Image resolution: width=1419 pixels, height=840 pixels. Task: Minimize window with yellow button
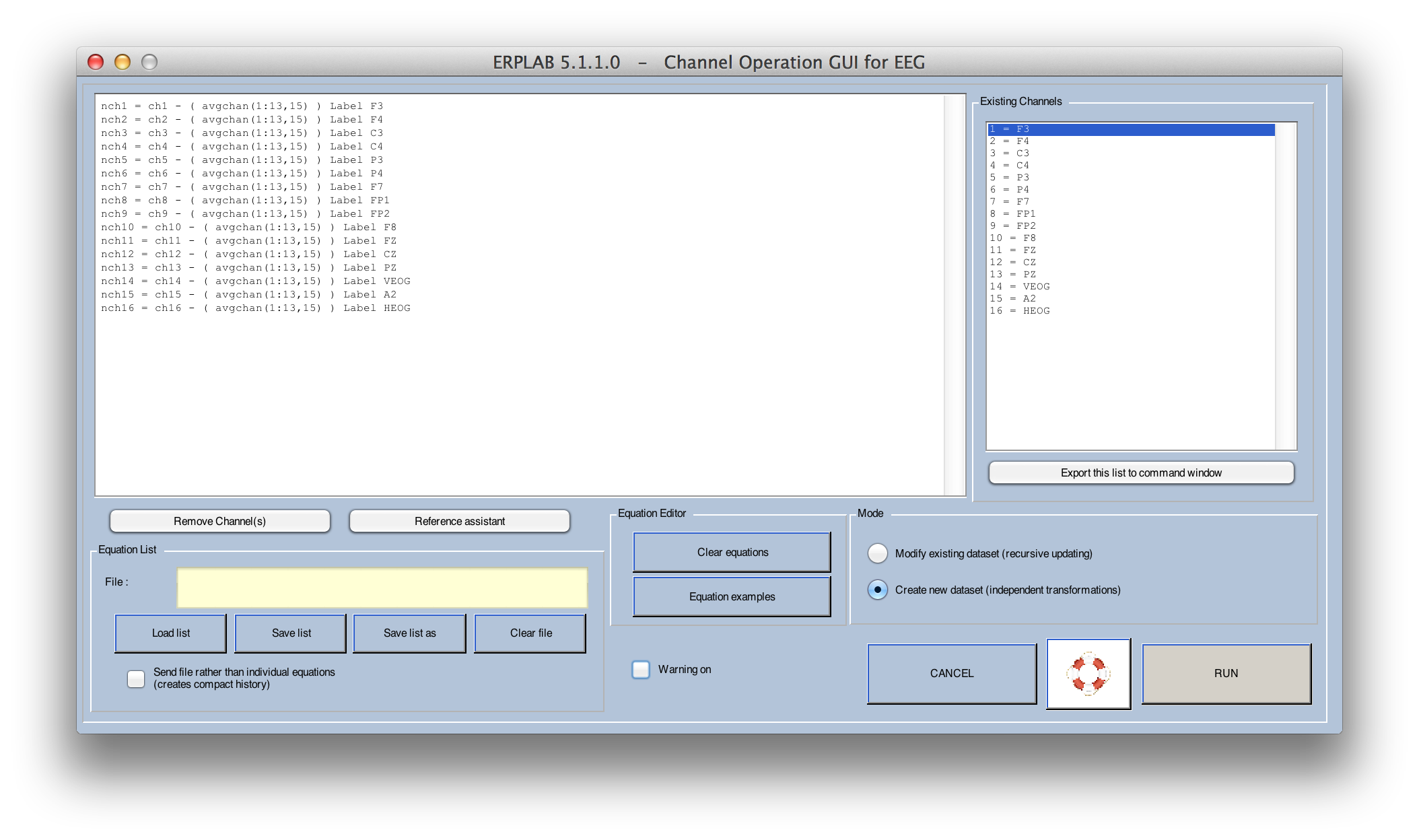pyautogui.click(x=123, y=62)
